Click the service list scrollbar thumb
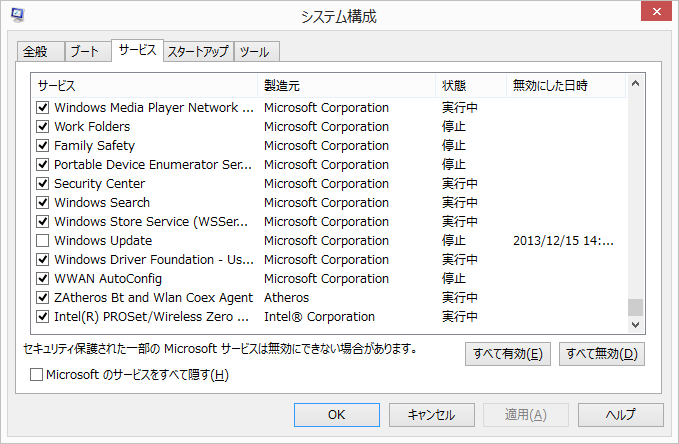 tap(635, 308)
